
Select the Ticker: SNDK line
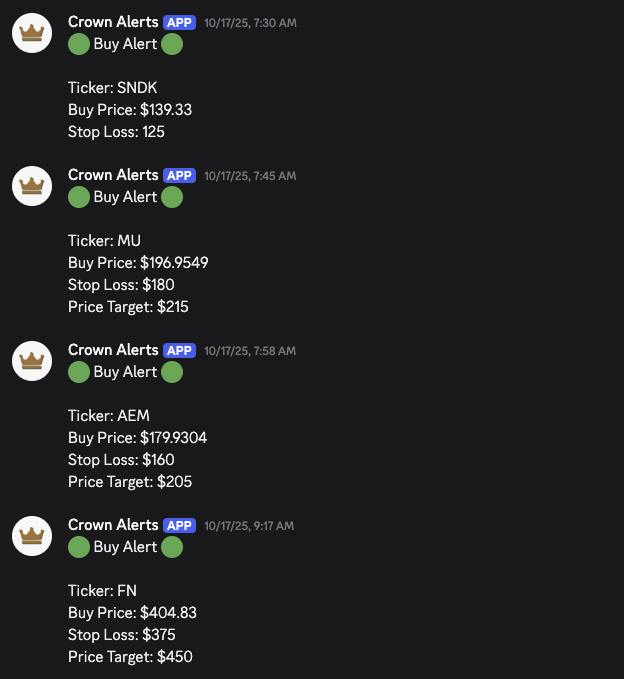[113, 88]
